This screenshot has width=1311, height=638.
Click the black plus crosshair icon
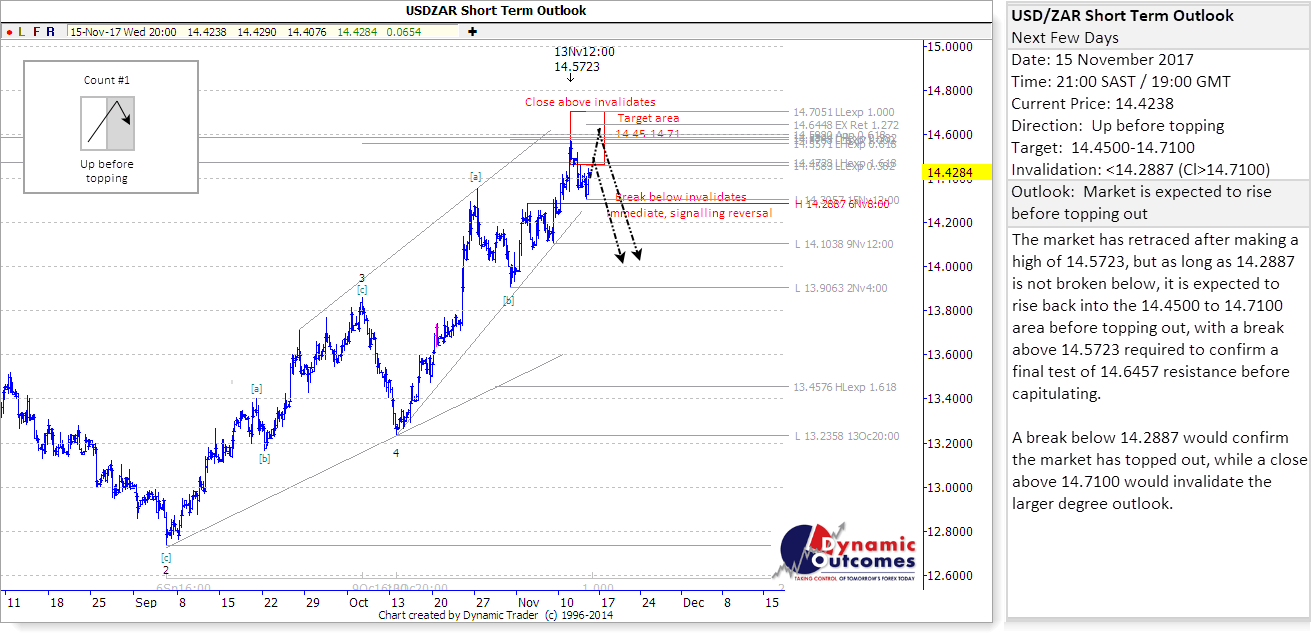coord(472,32)
